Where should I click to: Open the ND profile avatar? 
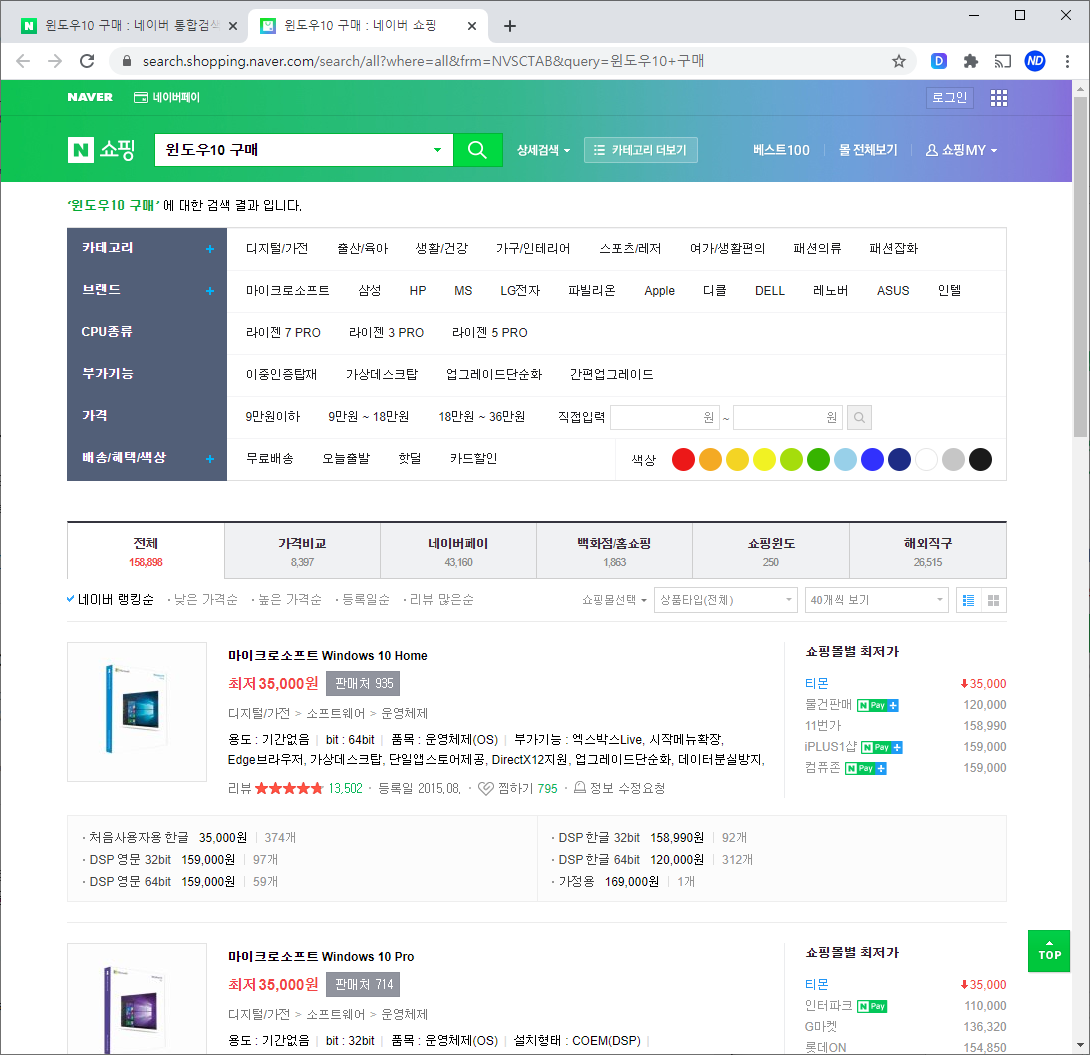click(1035, 61)
